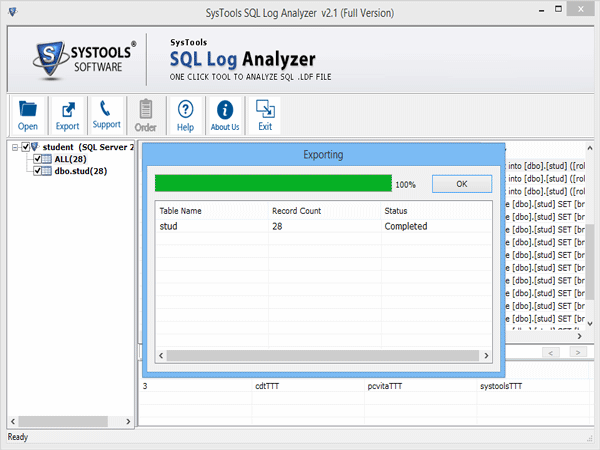Toggle the dbo.stud(28) checkbox
Screen dimensions: 600x450
click(x=38, y=171)
